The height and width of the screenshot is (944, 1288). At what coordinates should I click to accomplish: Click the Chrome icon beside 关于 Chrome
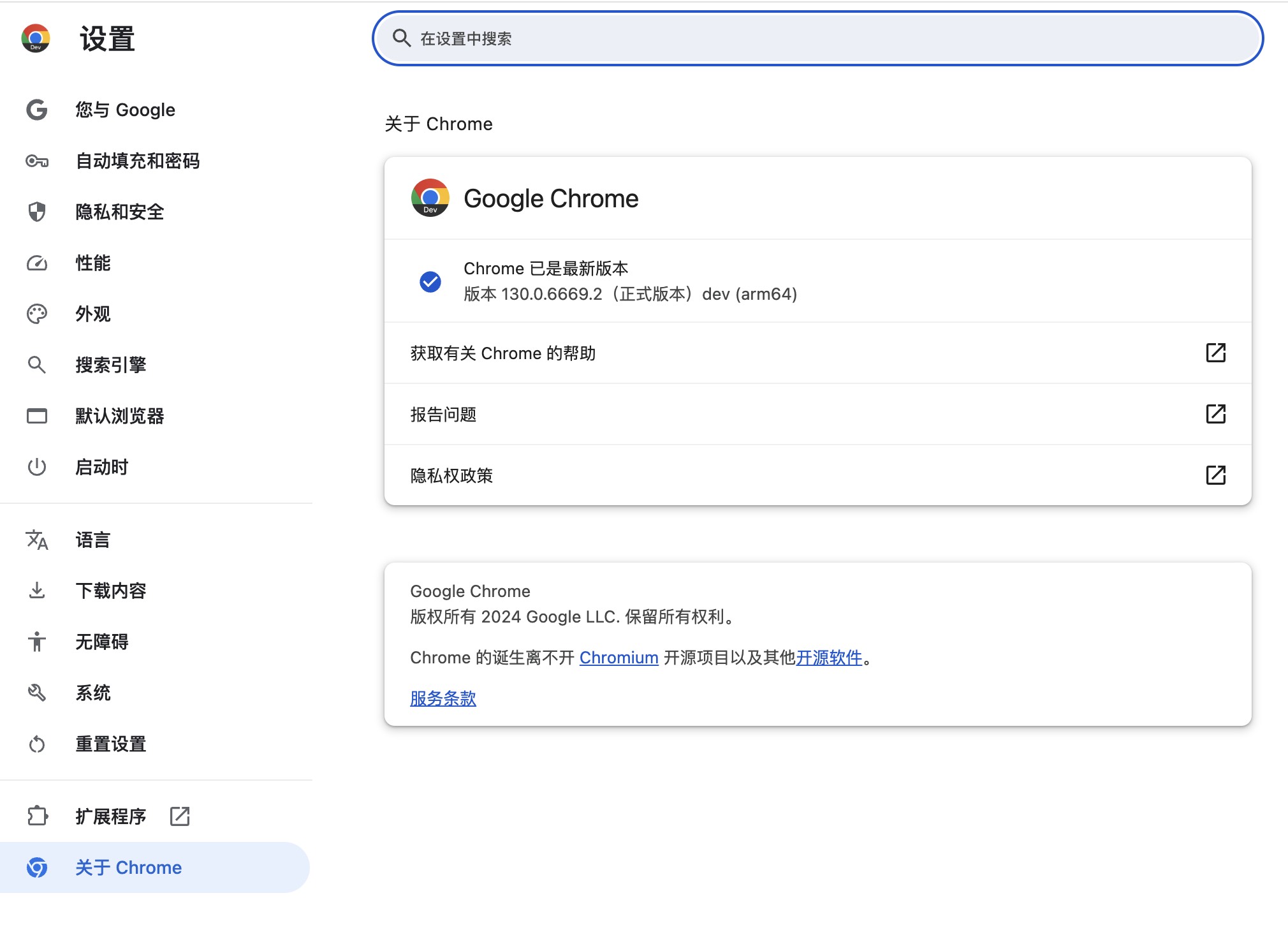pyautogui.click(x=37, y=867)
